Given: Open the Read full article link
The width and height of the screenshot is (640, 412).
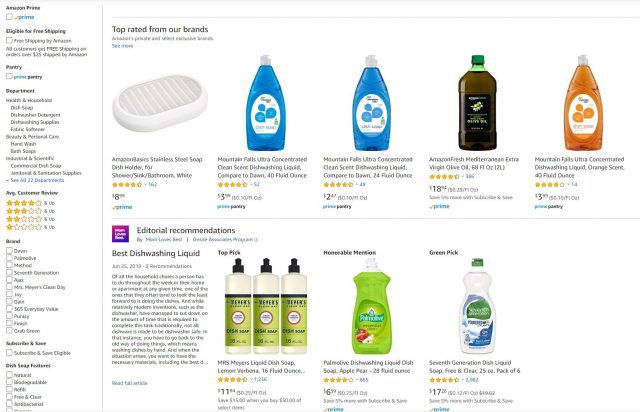Looking at the screenshot, I should pos(130,383).
